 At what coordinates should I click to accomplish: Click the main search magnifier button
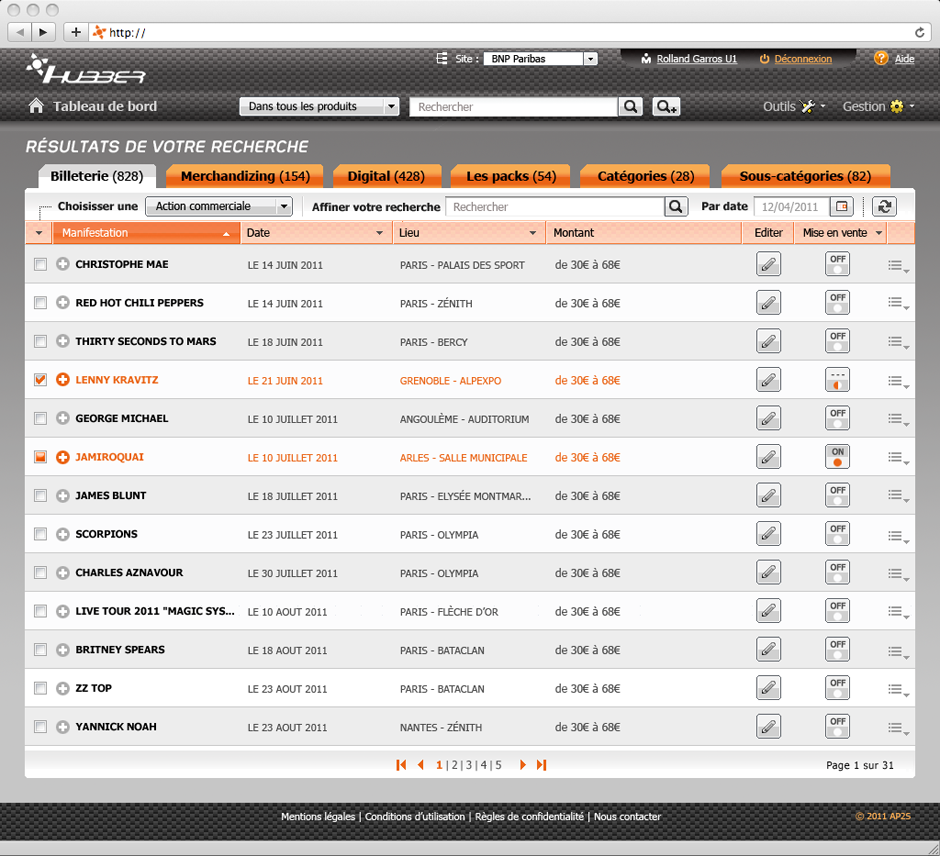(x=631, y=107)
